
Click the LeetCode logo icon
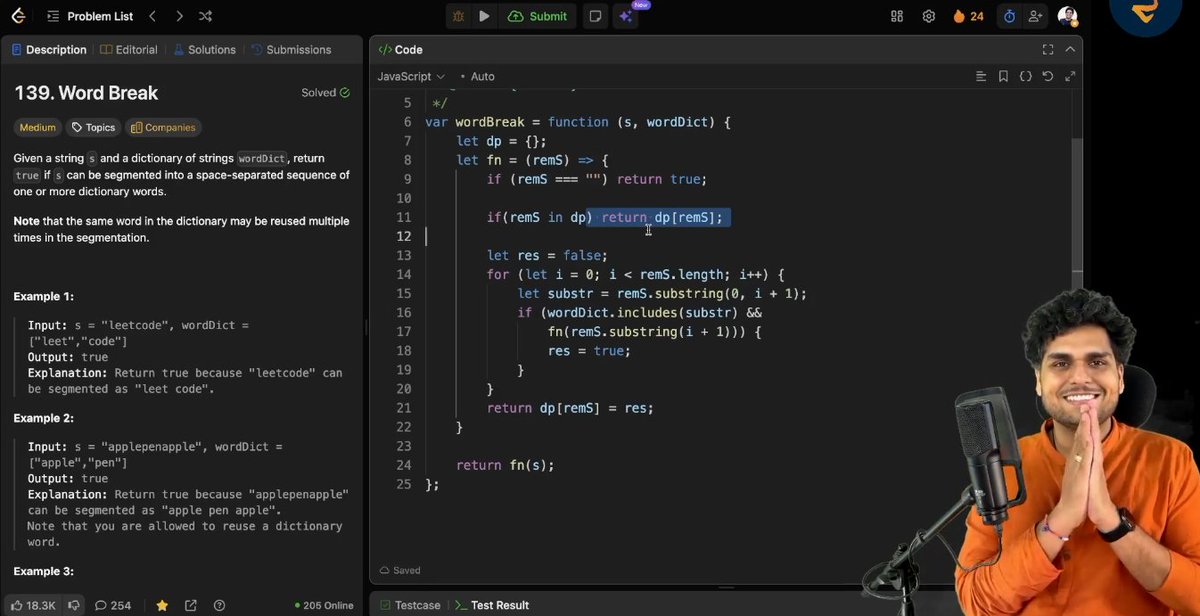coord(20,16)
